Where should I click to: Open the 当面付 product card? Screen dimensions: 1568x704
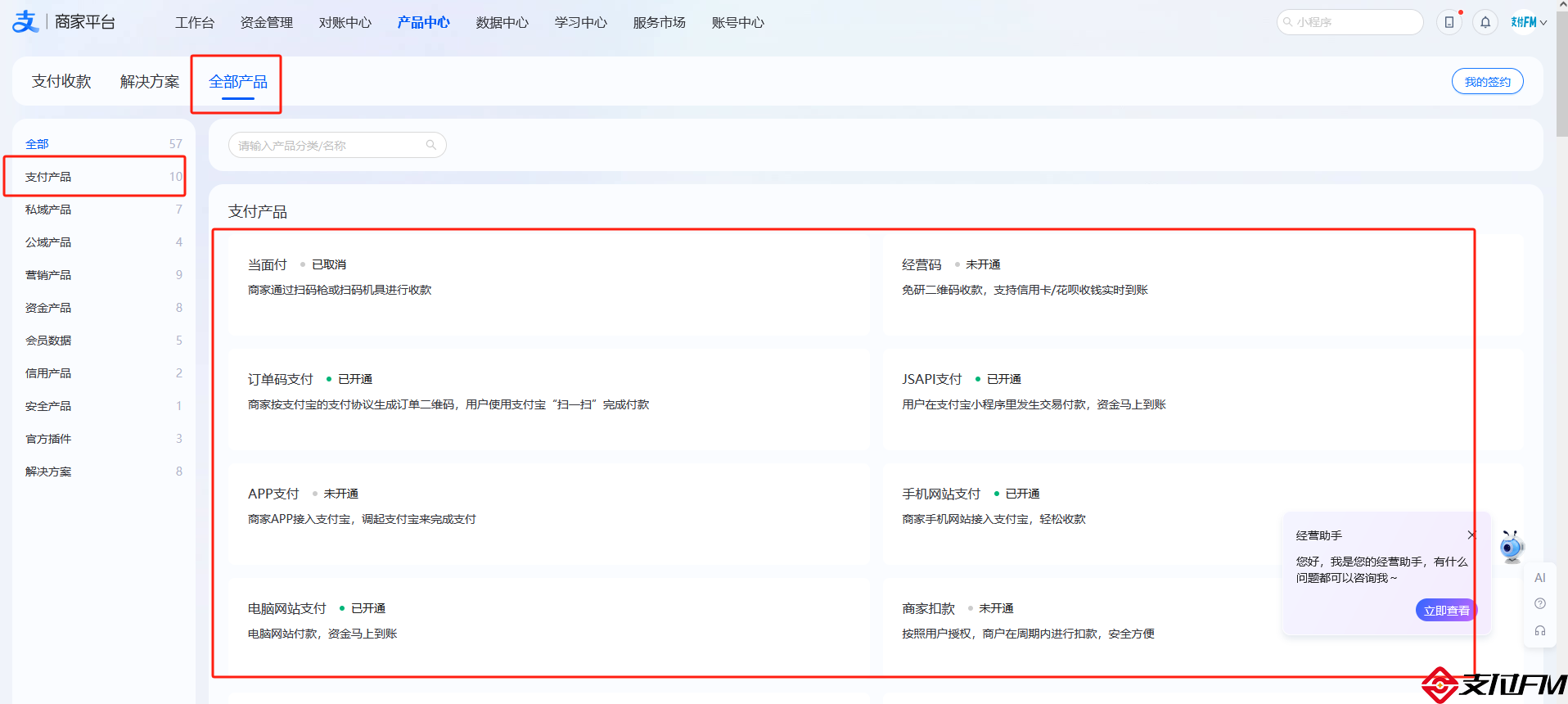549,285
